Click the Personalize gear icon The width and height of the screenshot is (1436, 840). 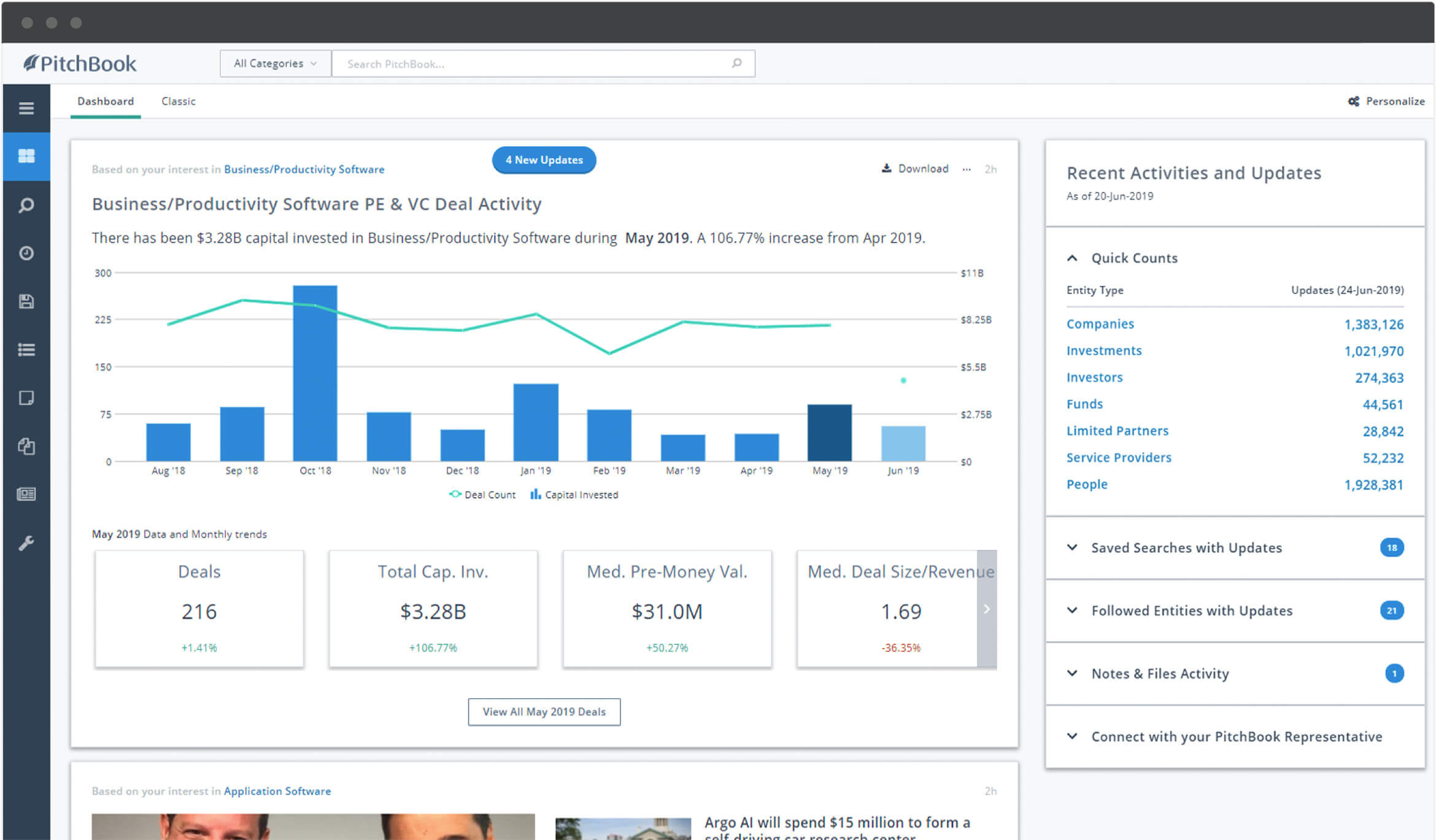pyautogui.click(x=1353, y=101)
